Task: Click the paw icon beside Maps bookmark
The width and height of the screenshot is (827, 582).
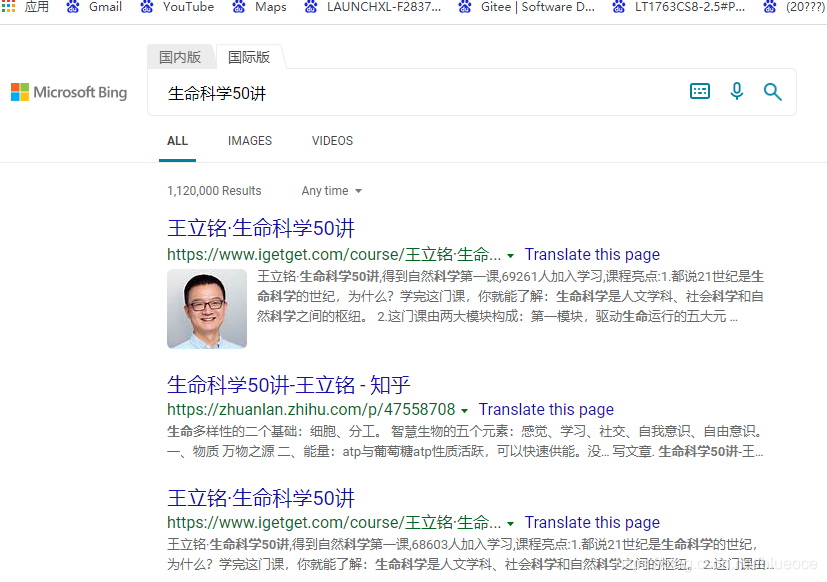Action: [239, 7]
